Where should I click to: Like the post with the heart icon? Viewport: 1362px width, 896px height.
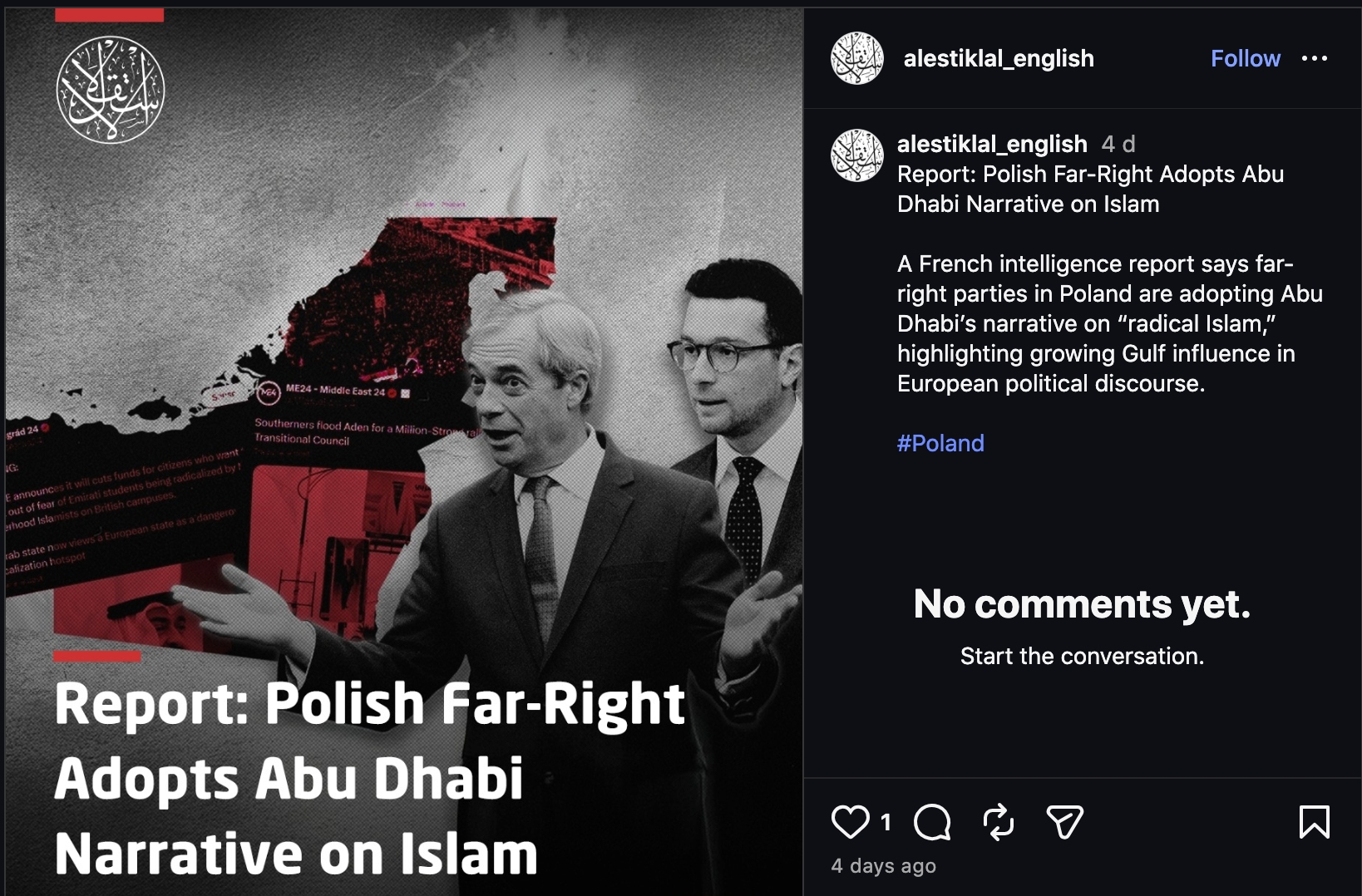(x=850, y=822)
